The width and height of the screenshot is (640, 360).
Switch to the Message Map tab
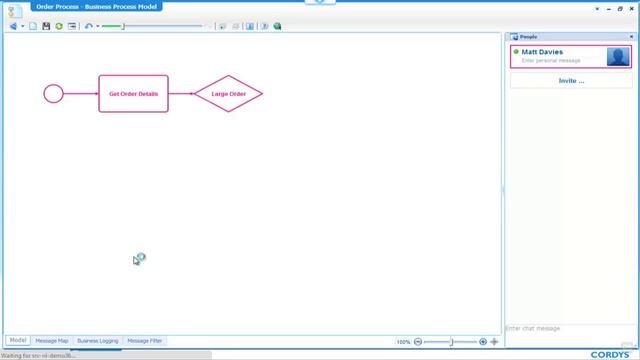point(52,340)
